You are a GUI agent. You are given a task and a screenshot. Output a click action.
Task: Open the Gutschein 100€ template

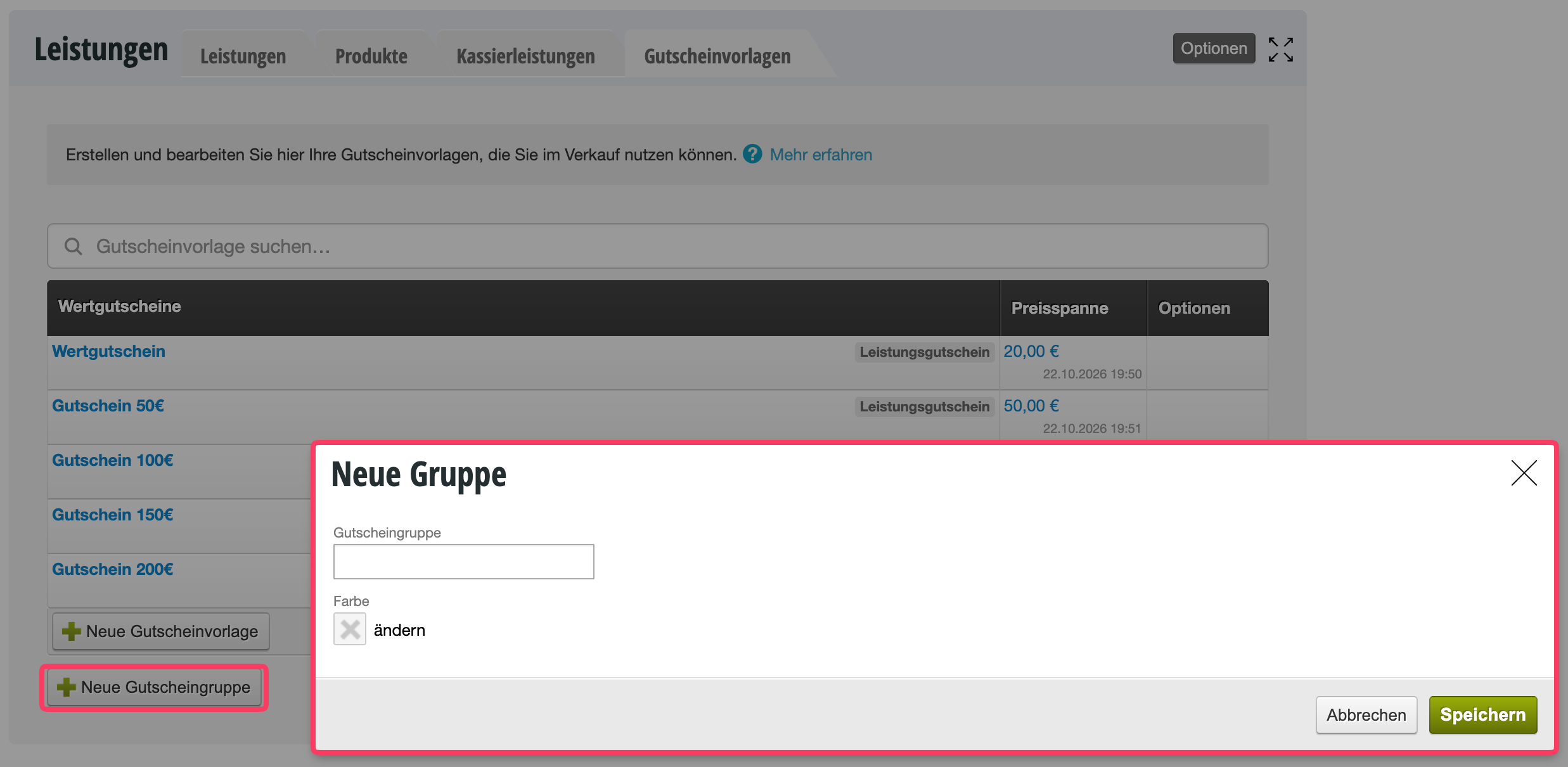point(112,460)
